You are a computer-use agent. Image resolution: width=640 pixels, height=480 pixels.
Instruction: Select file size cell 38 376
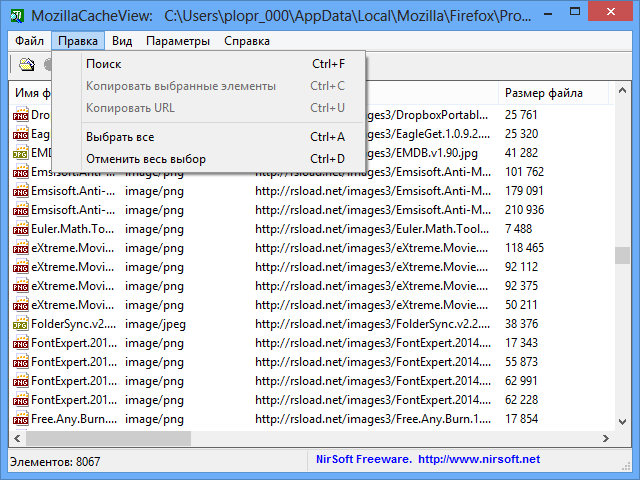coord(521,324)
